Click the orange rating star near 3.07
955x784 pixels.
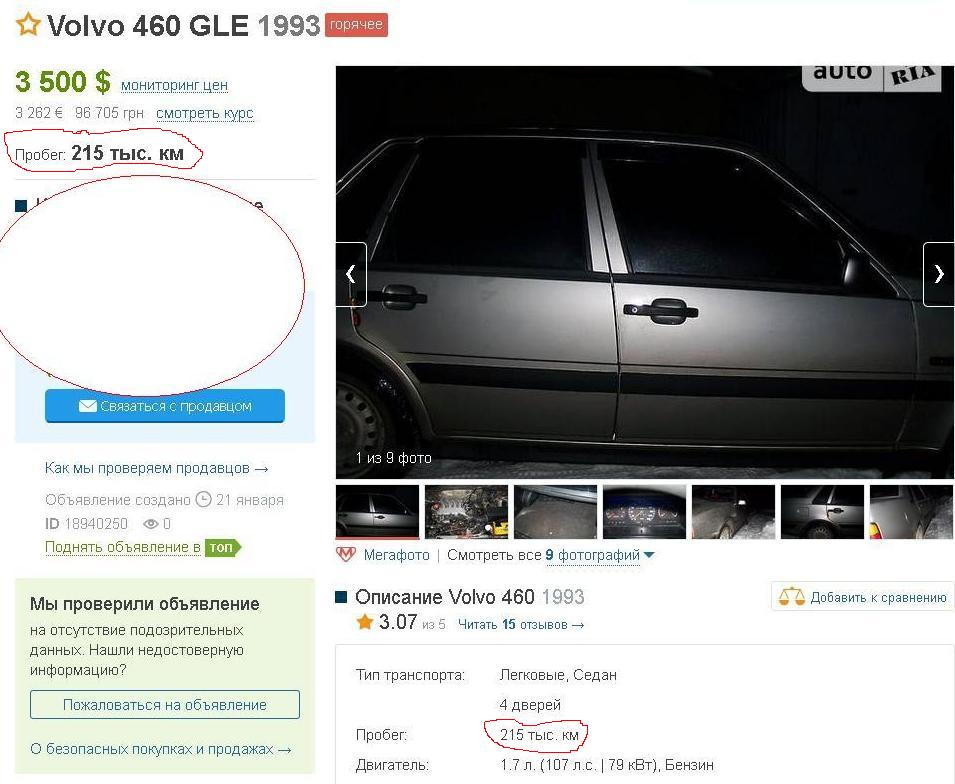point(365,622)
